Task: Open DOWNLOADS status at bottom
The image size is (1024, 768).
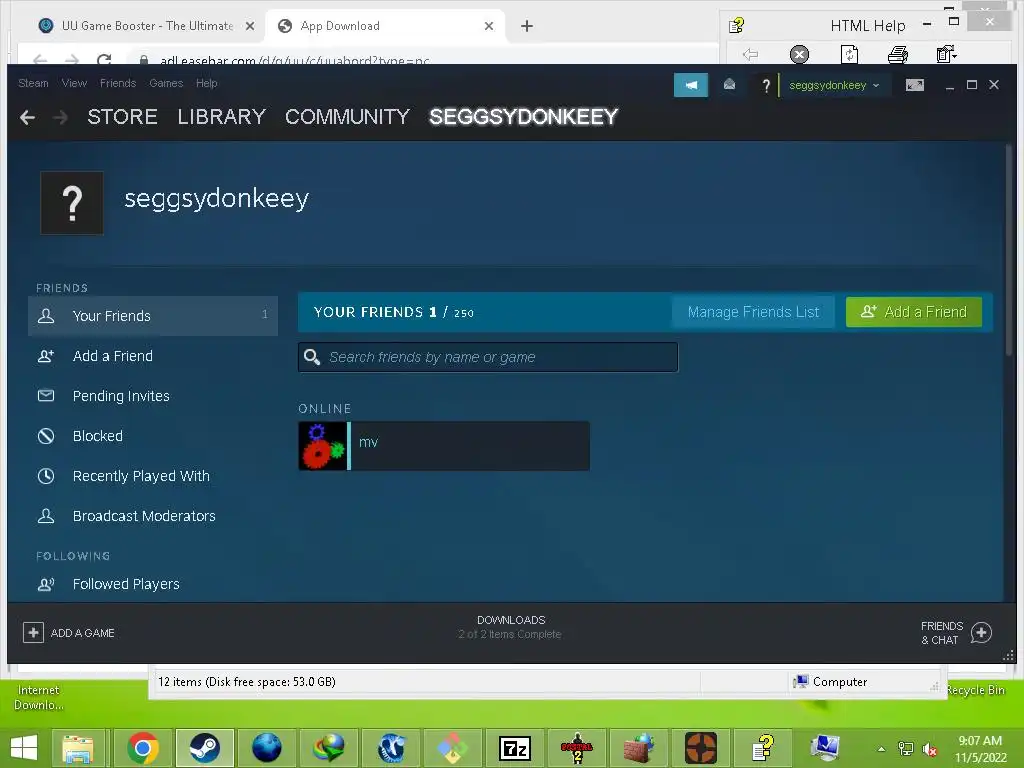Action: point(510,627)
